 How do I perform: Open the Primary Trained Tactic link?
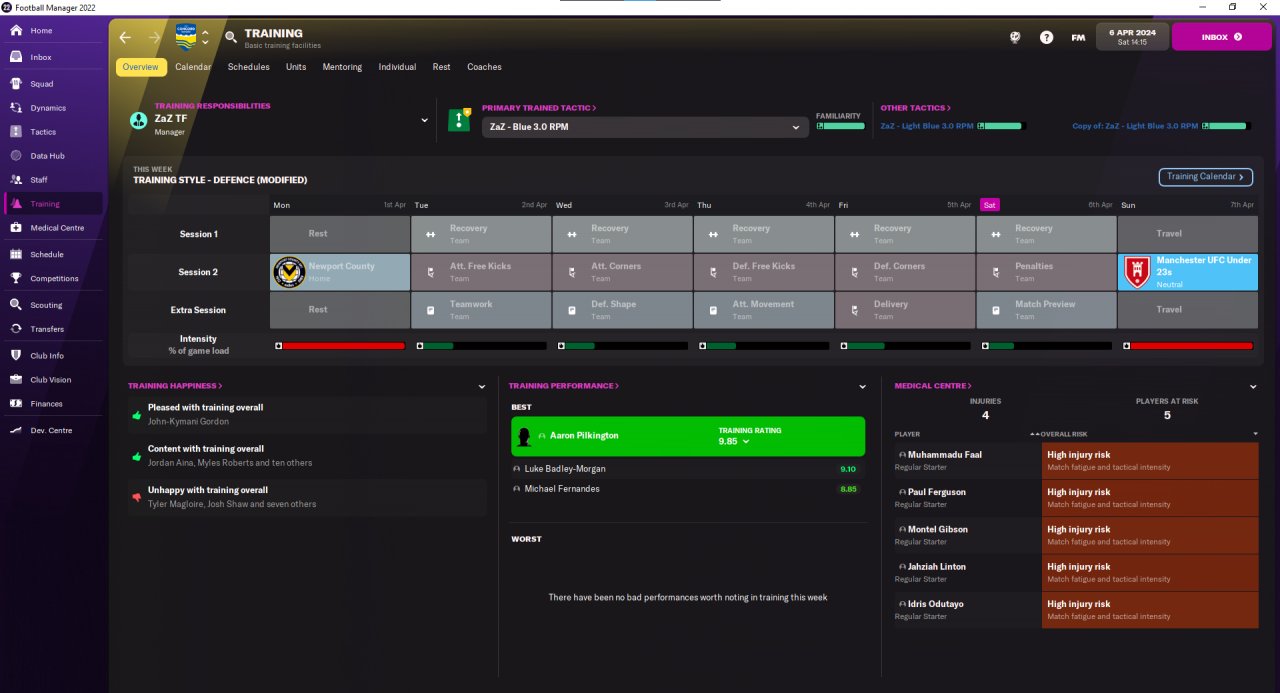click(539, 108)
